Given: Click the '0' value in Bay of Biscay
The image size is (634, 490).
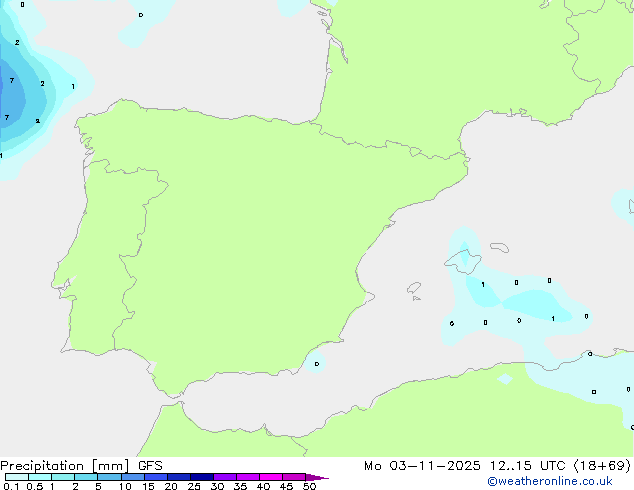Looking at the screenshot, I should click(x=141, y=15).
